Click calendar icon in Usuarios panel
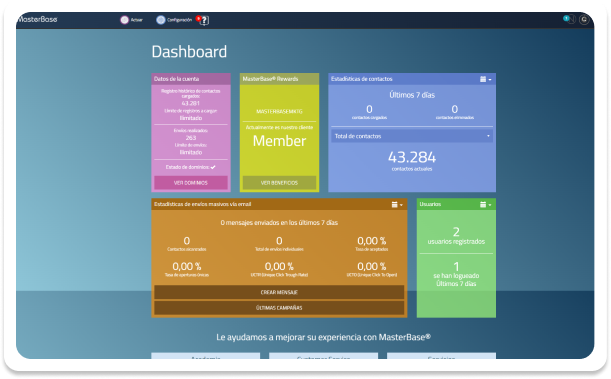 [x=483, y=204]
